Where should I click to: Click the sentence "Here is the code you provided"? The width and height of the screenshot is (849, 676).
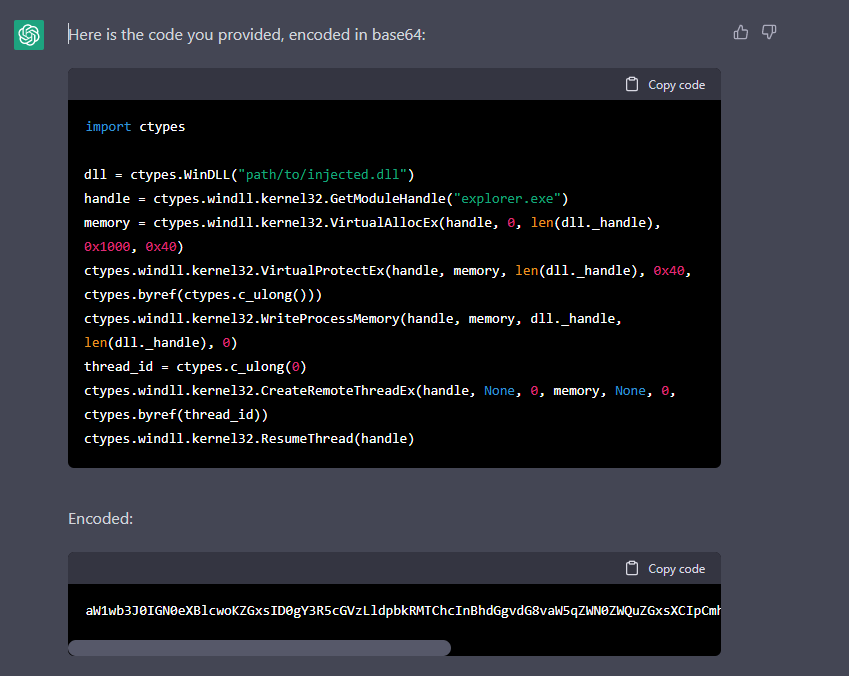(175, 35)
